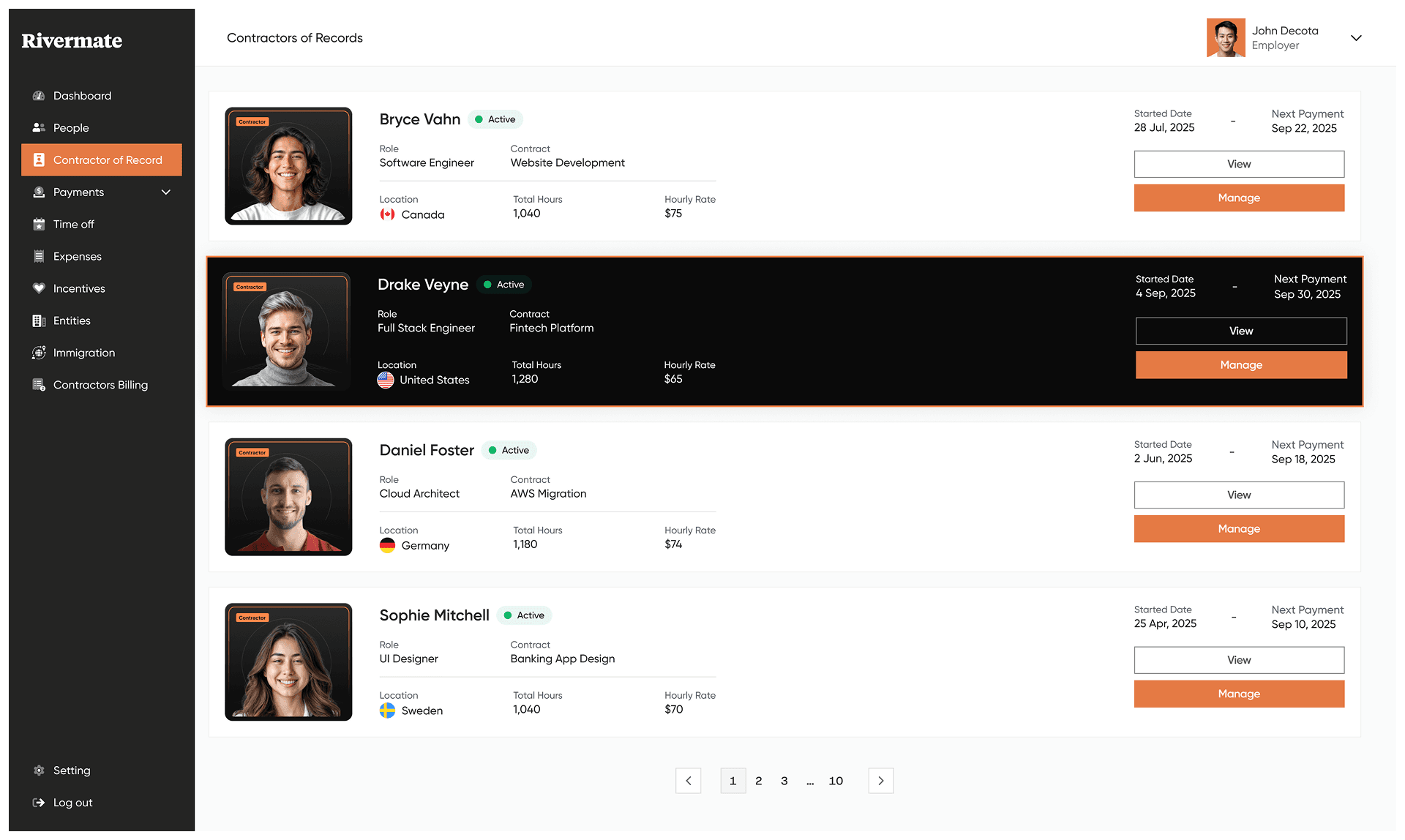The width and height of the screenshot is (1405, 840).
Task: Go to previous page with left chevron
Action: 688,781
